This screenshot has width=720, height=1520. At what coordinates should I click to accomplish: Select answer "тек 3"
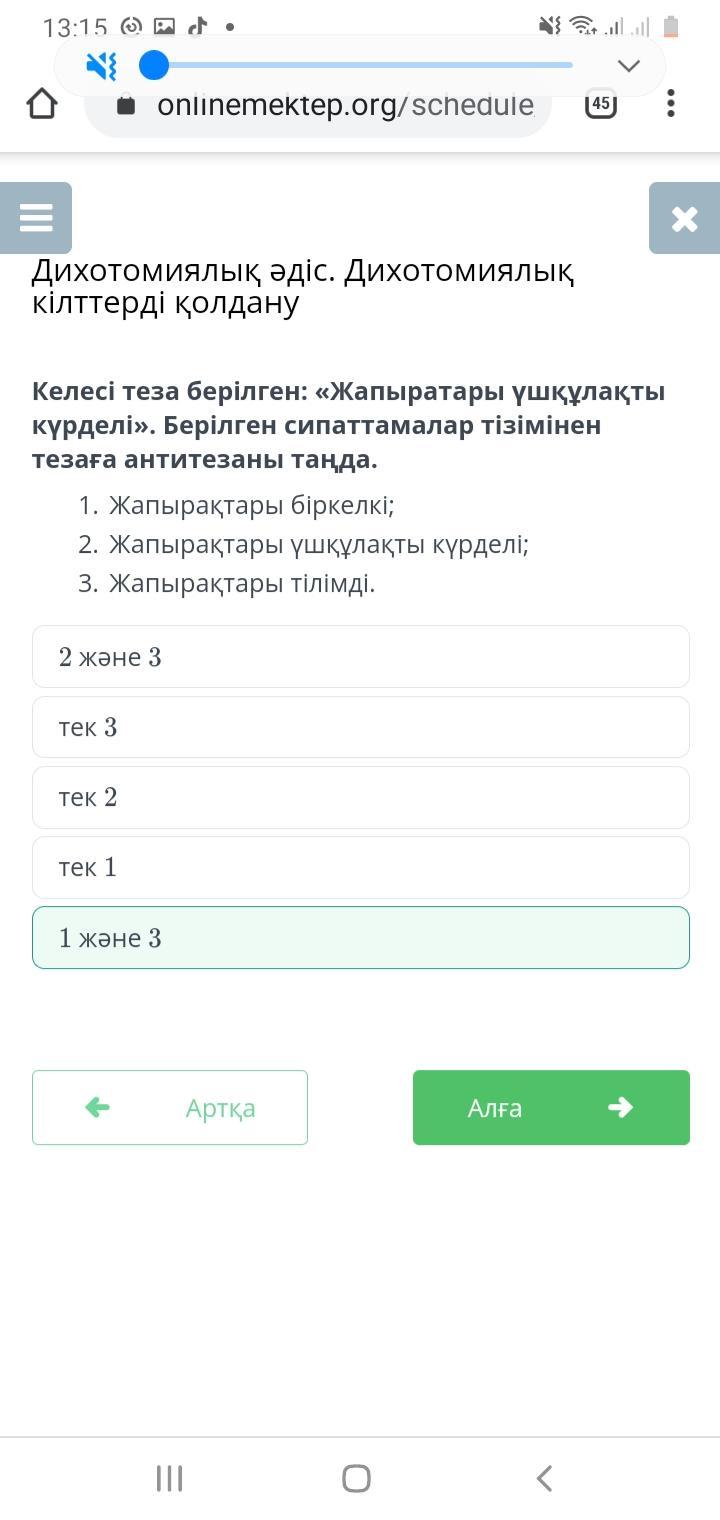(360, 727)
